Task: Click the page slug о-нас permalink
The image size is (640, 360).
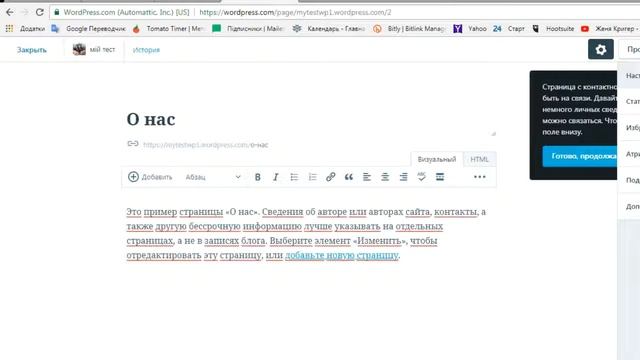Action: click(x=259, y=145)
